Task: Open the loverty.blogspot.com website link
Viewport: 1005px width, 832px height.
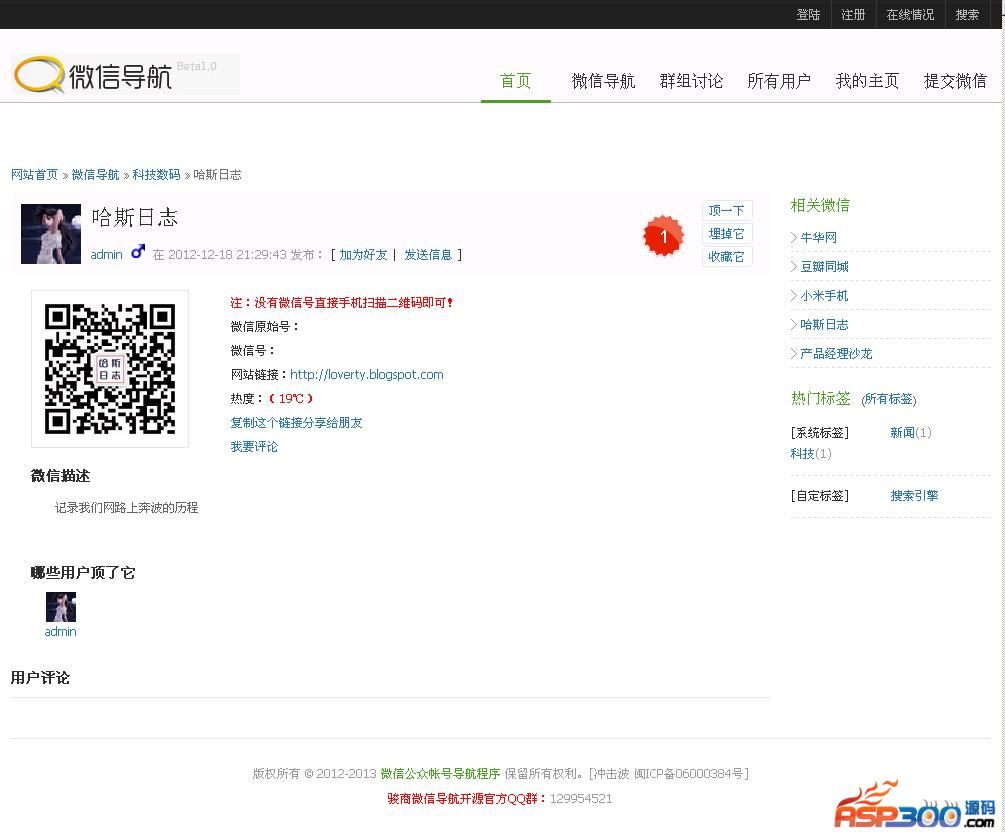Action: 366,375
